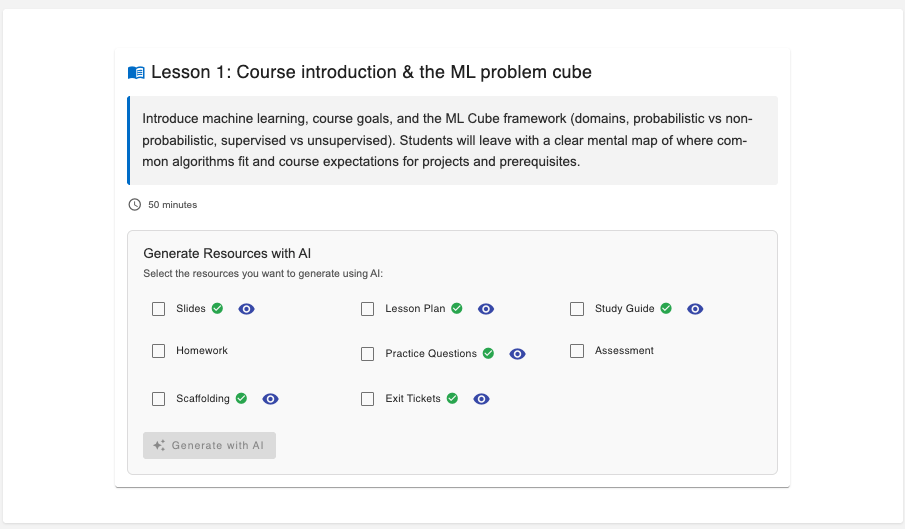Image resolution: width=905 pixels, height=529 pixels.
Task: Click the green checkmark beside Lesson Plan
Action: (x=457, y=309)
